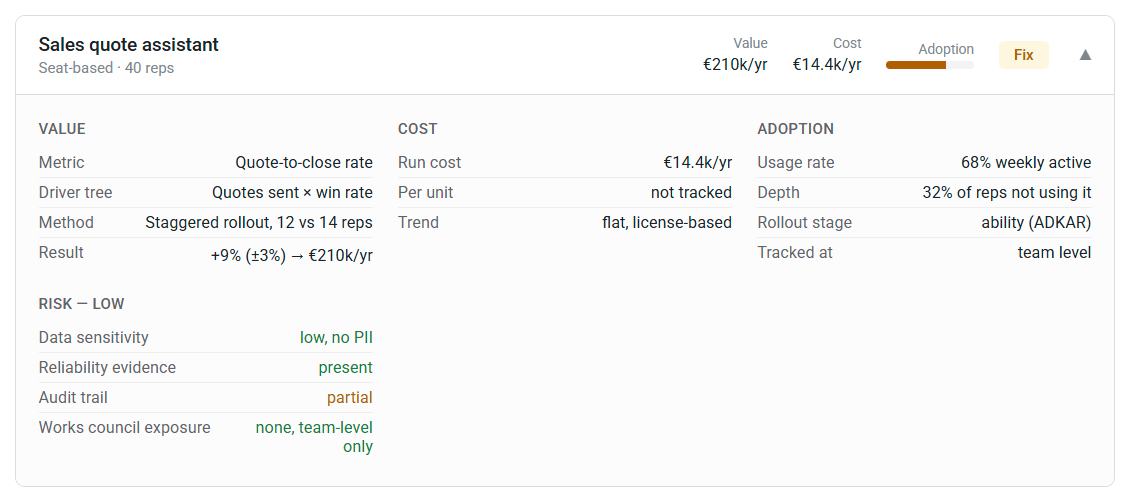
Task: Click '32% of reps not using it'
Action: [x=1007, y=193]
